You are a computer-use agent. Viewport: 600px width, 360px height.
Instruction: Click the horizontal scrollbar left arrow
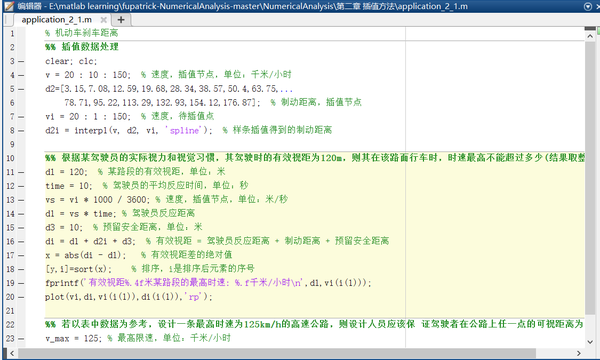(12, 353)
